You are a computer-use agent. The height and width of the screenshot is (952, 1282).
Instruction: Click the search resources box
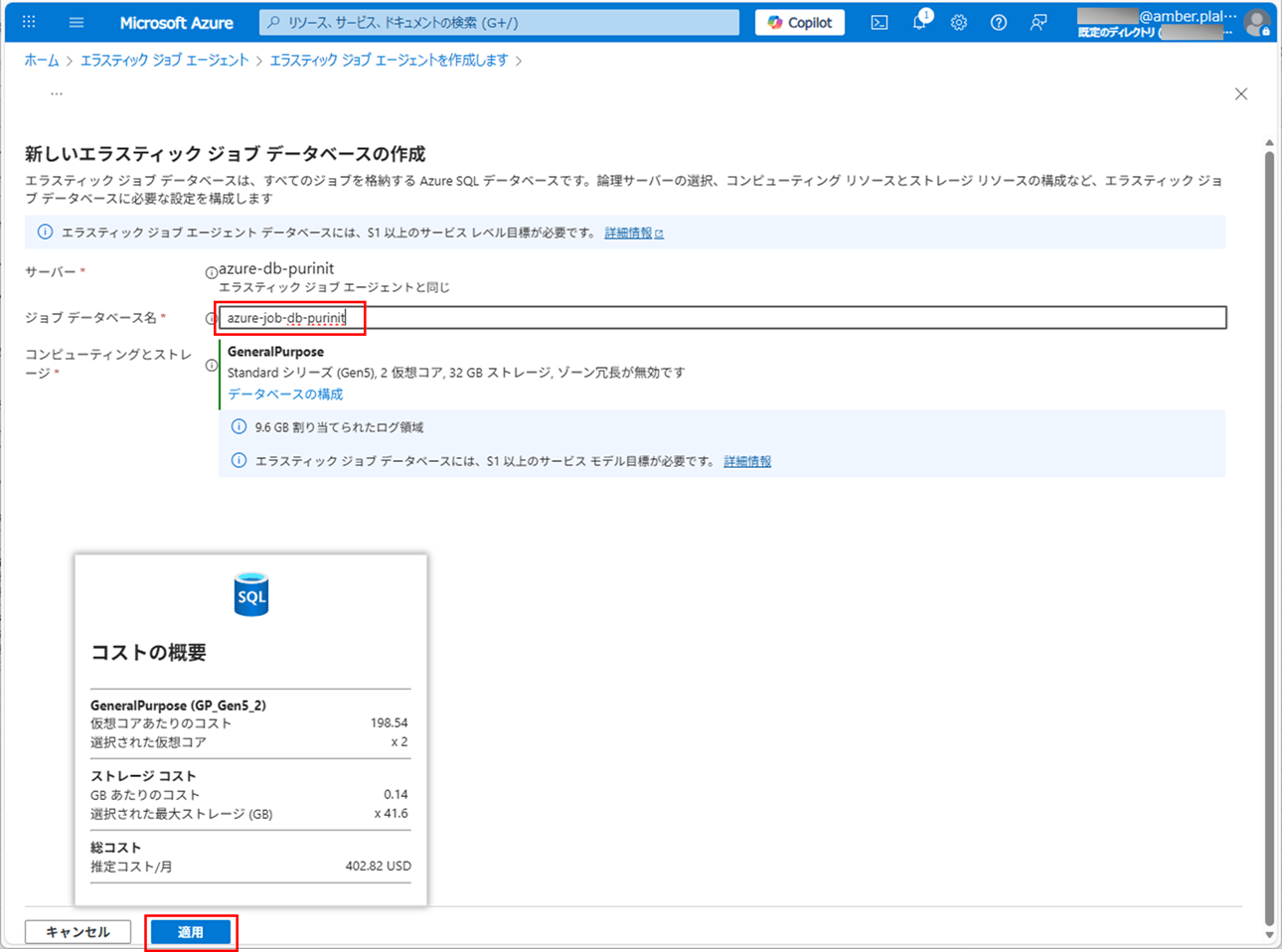500,22
